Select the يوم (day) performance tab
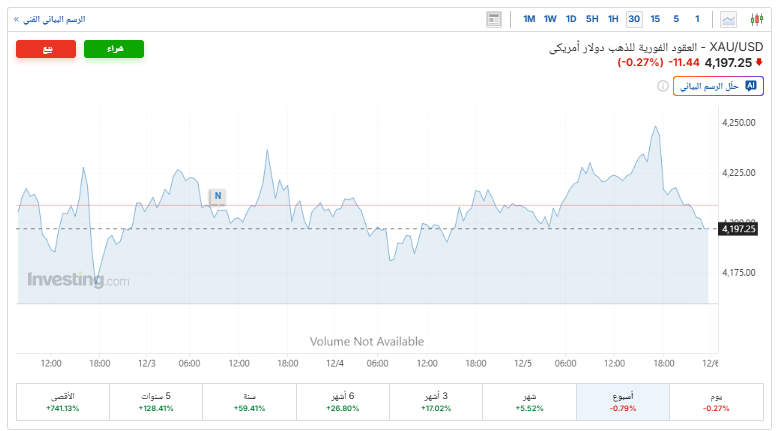776x431 pixels. click(715, 401)
